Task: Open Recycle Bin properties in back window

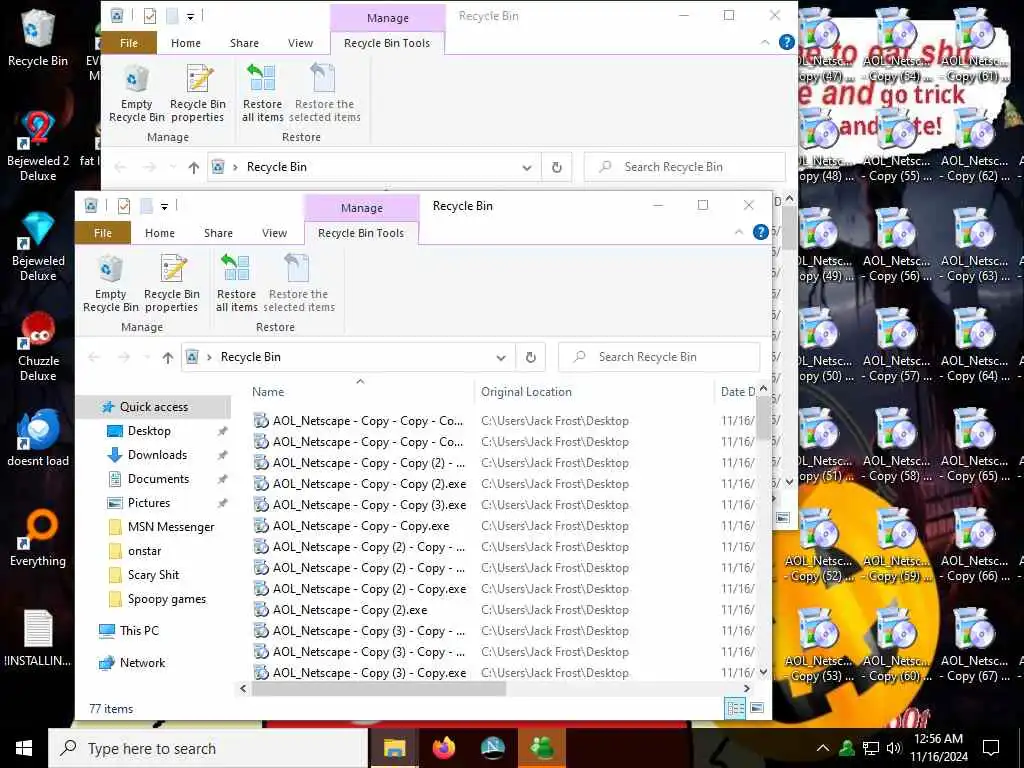Action: [198, 94]
